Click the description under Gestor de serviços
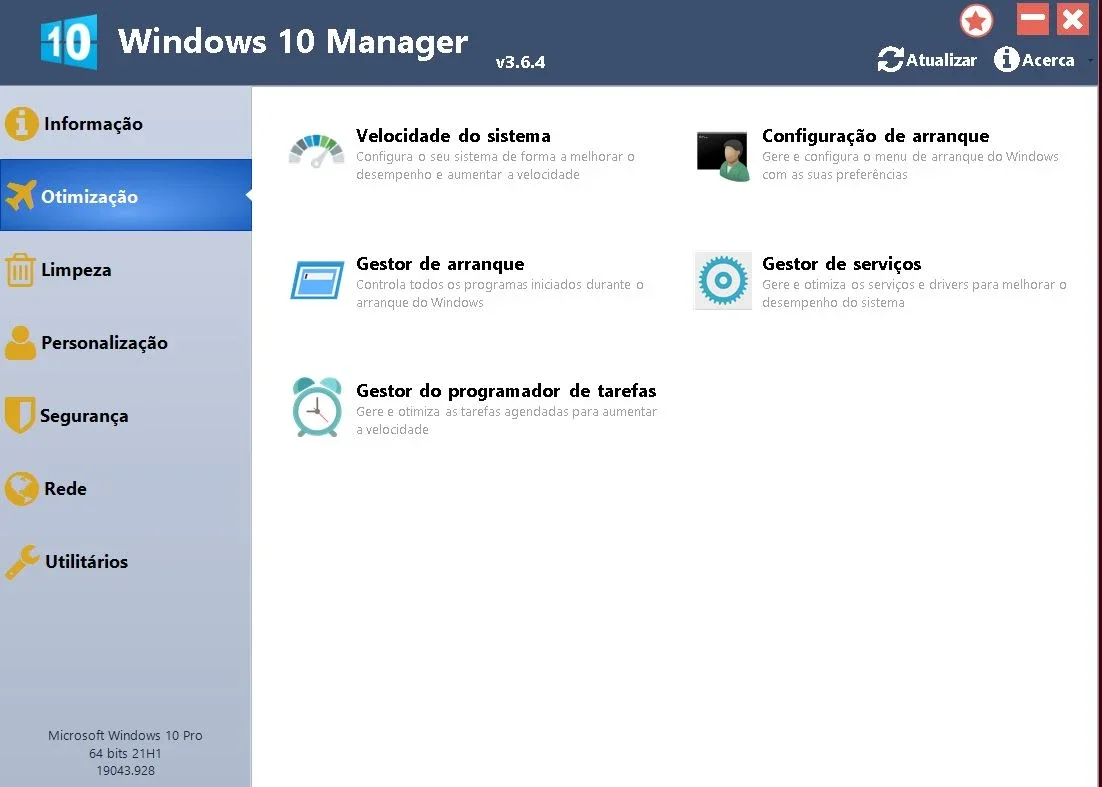1102x787 pixels. [914, 294]
